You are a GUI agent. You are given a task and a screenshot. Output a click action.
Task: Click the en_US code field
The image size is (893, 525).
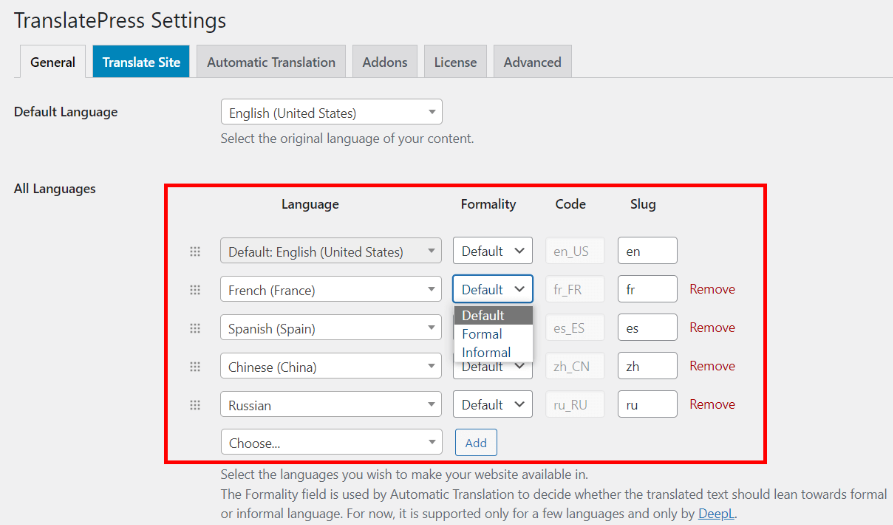point(575,251)
